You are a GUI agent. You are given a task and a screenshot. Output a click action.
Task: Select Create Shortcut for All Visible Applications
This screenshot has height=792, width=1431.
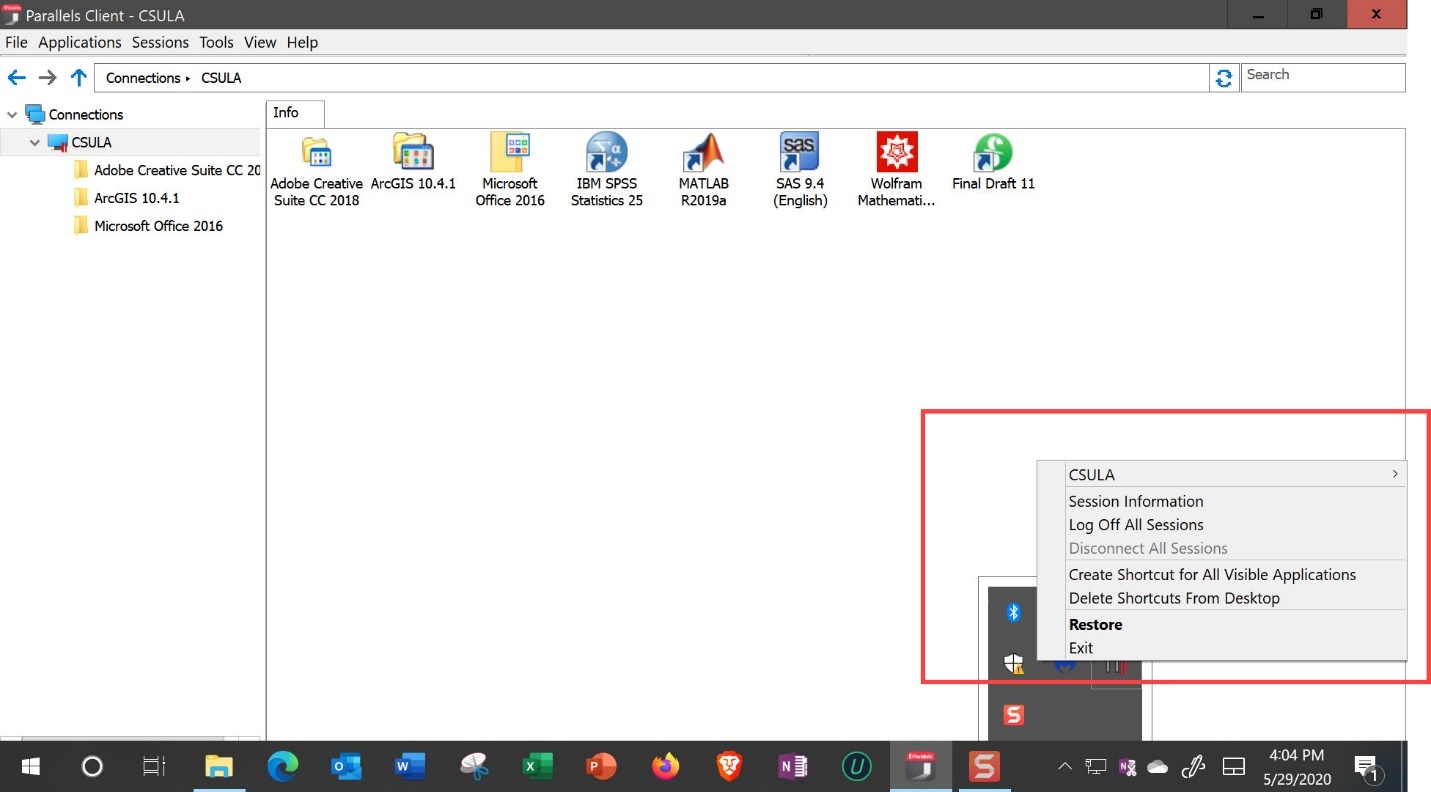click(x=1212, y=575)
